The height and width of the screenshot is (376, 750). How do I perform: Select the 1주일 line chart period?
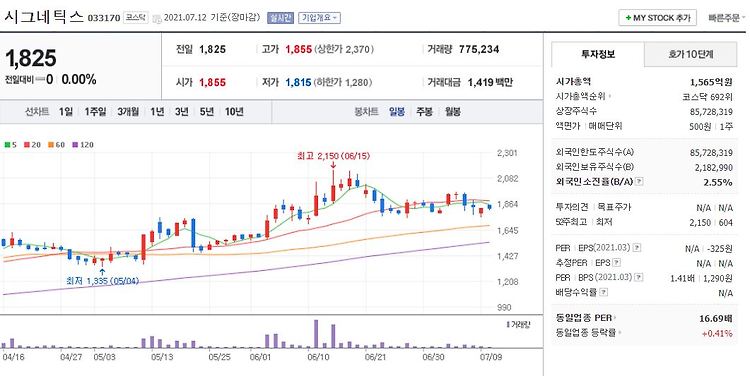tap(95, 112)
